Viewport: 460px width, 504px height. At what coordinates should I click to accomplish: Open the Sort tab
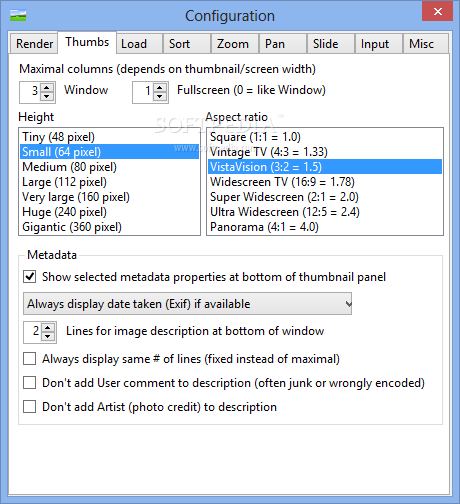click(187, 44)
